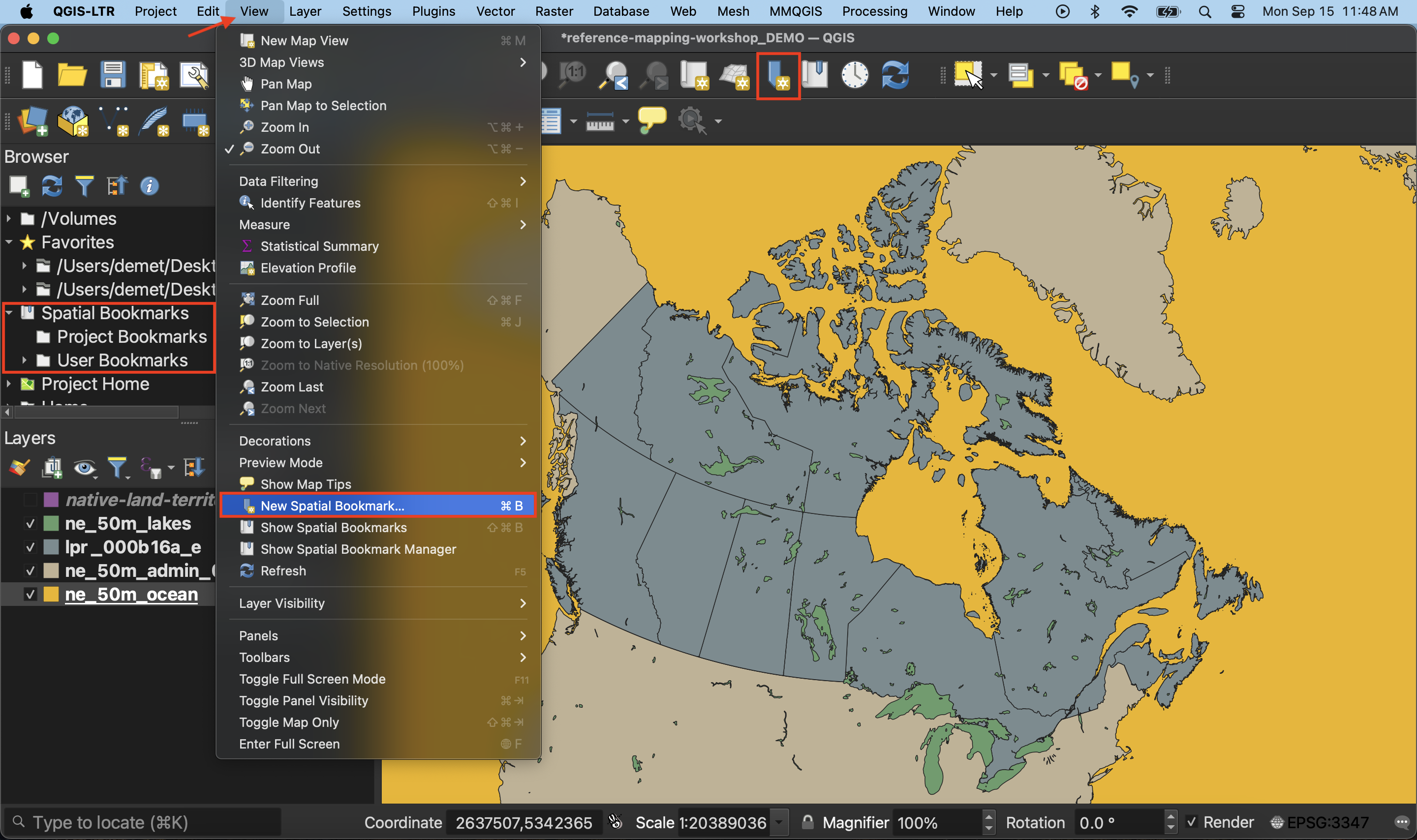Uncheck the ne_50m_lakes layer visibility
The image size is (1417, 840).
pyautogui.click(x=31, y=524)
